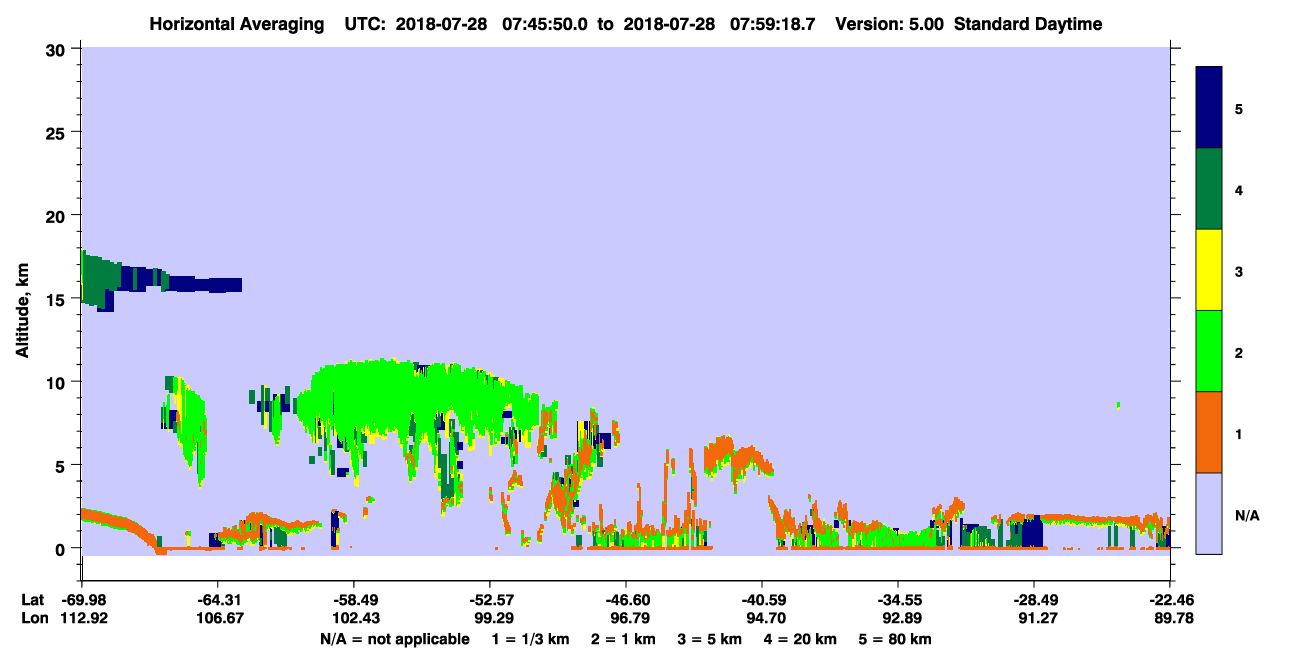Click the latitude value '-34.55'
The height and width of the screenshot is (667, 1300).
(x=898, y=600)
